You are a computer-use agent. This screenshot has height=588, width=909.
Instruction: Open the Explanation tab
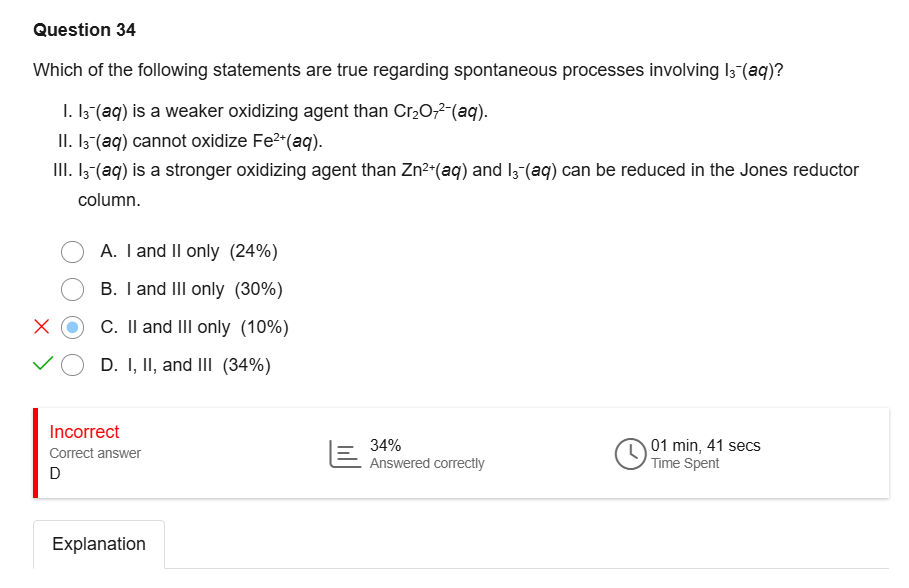pyautogui.click(x=99, y=544)
